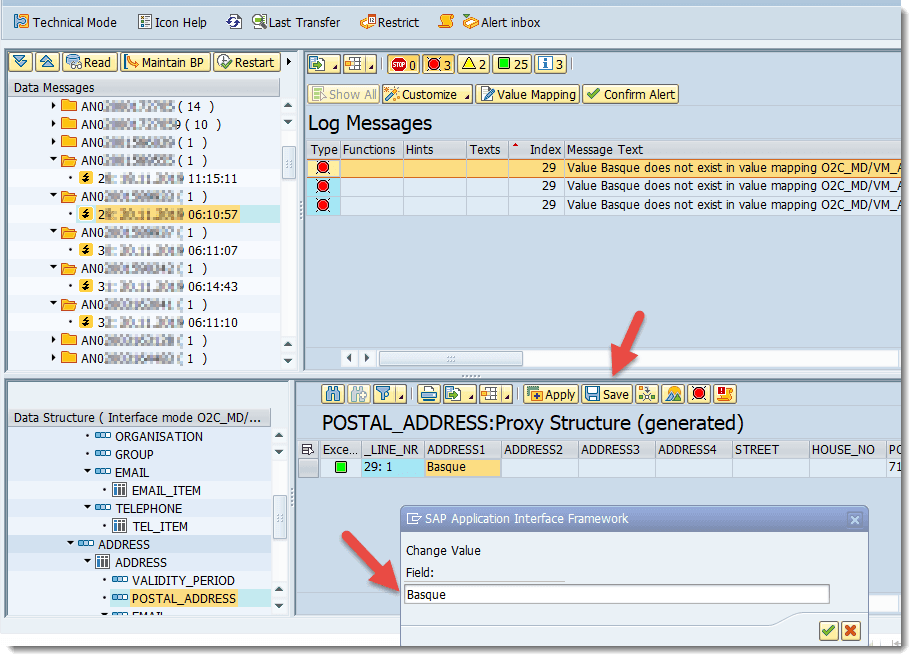This screenshot has width=916, height=661.
Task: Open the Alert inbox
Action: coord(502,22)
